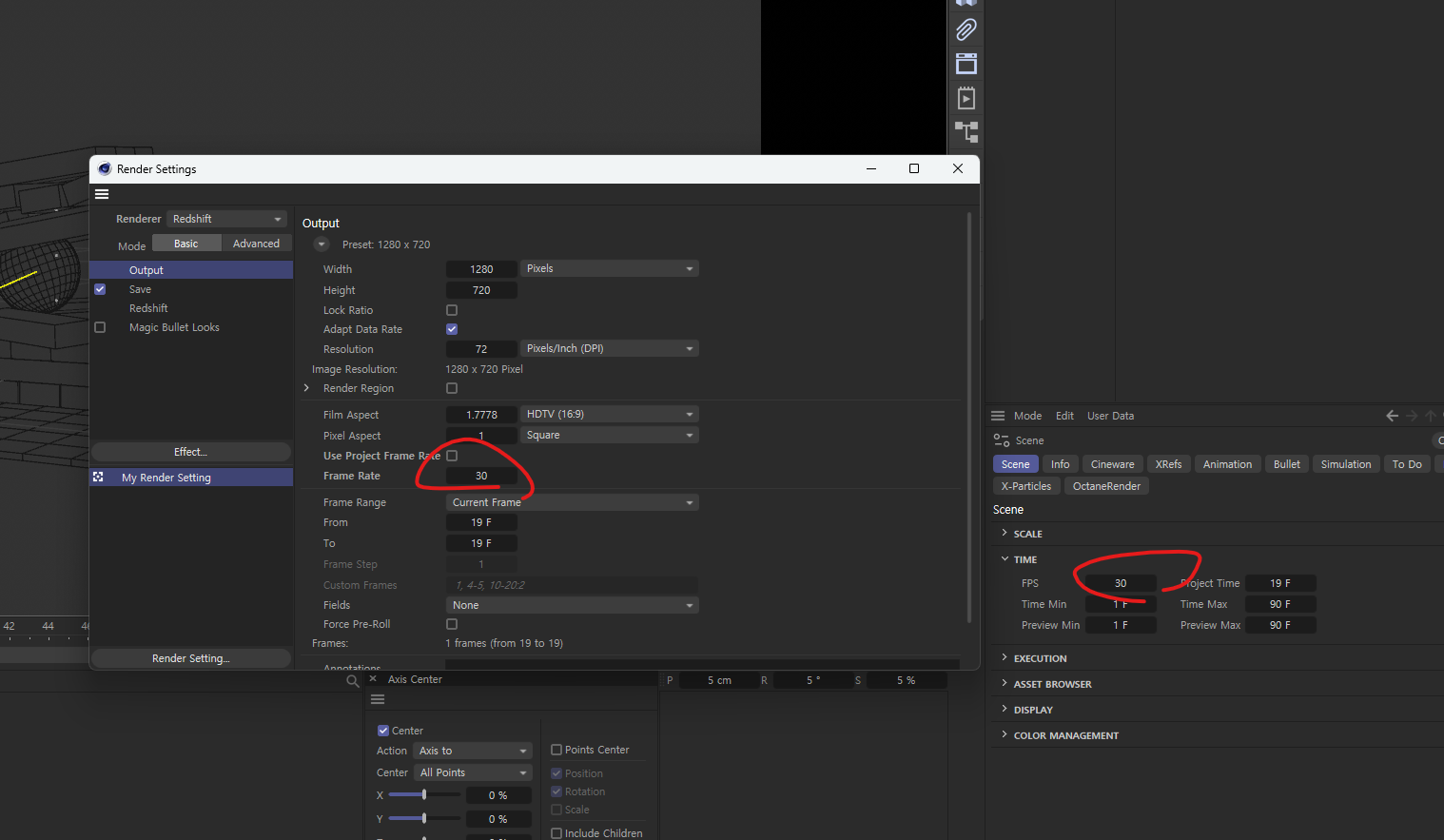Tick the Use Project Frame Rate checkbox
The height and width of the screenshot is (840, 1444).
[452, 456]
